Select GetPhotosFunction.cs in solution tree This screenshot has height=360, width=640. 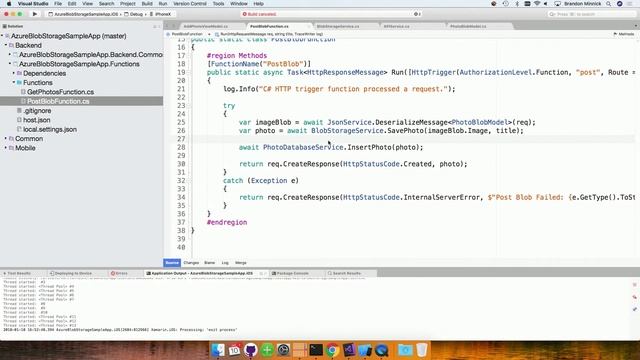60,92
